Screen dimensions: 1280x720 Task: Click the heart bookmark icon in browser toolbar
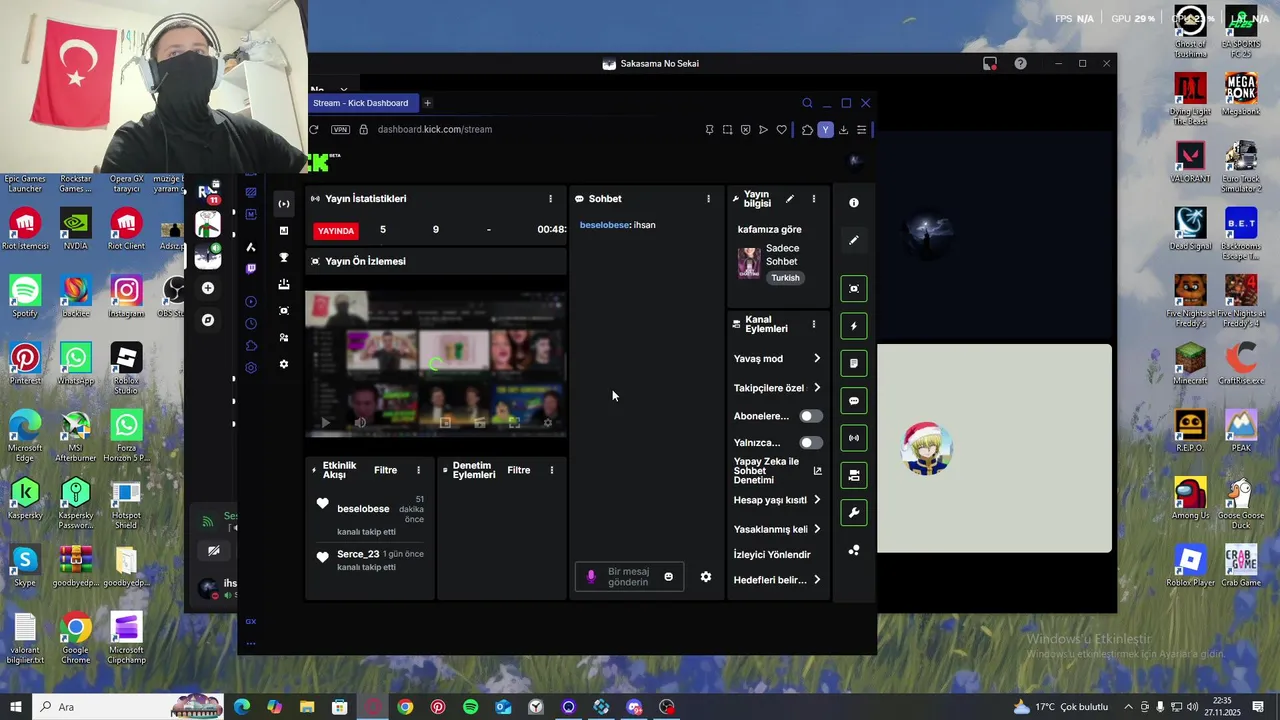pyautogui.click(x=782, y=130)
